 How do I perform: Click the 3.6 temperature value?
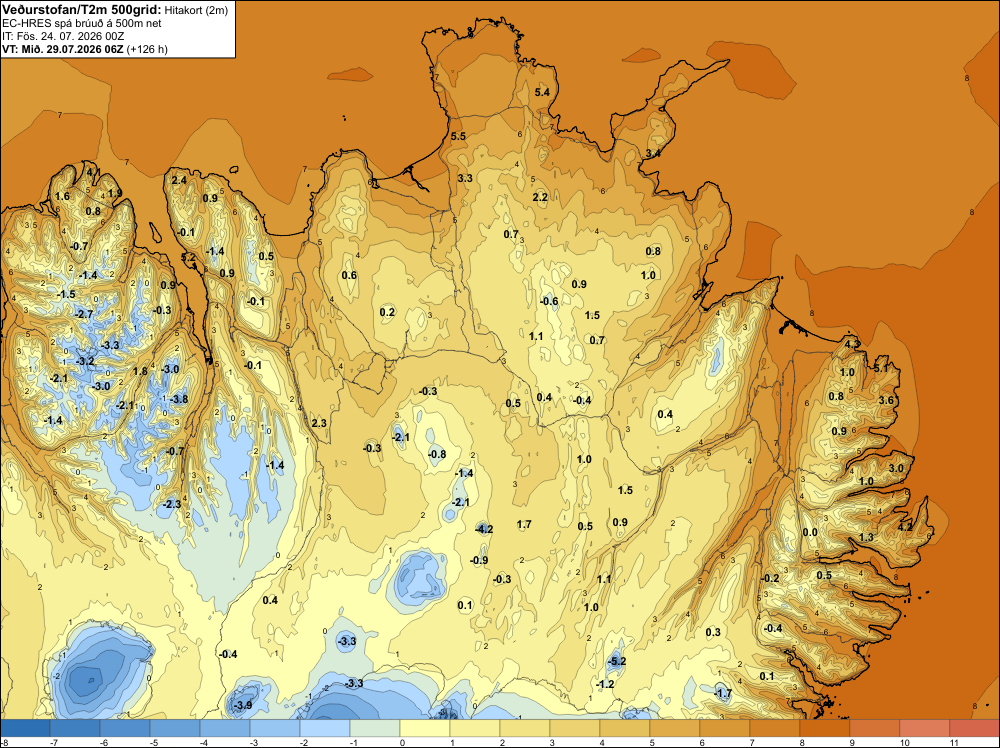886,400
